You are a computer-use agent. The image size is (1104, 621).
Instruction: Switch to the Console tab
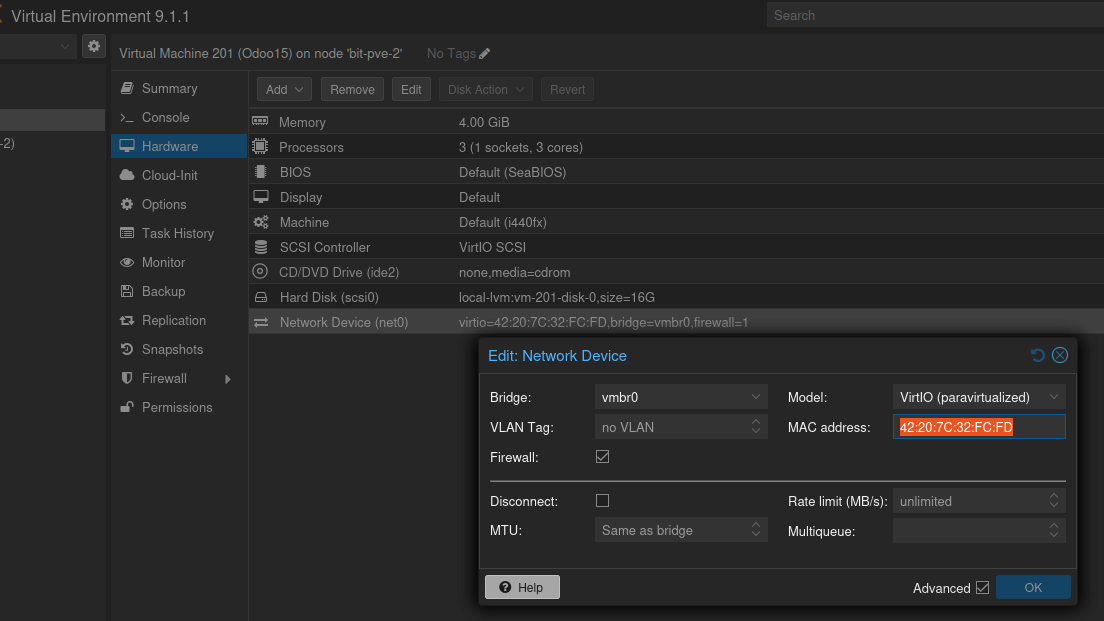(165, 117)
